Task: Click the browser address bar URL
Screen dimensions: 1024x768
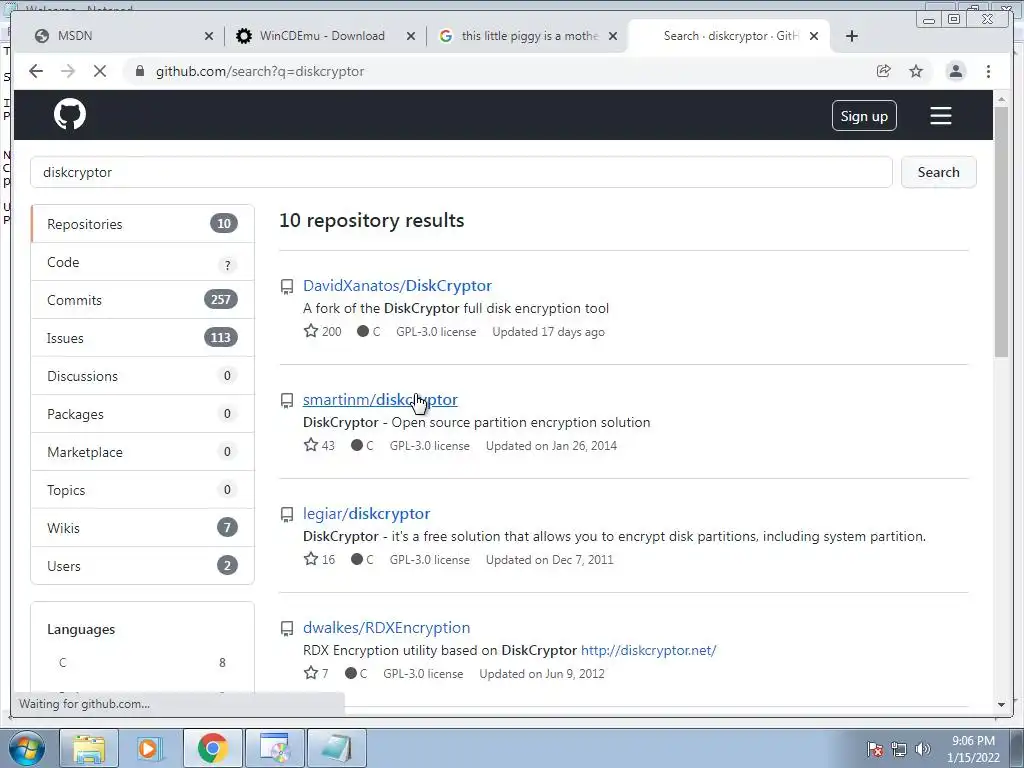Action: [x=260, y=71]
